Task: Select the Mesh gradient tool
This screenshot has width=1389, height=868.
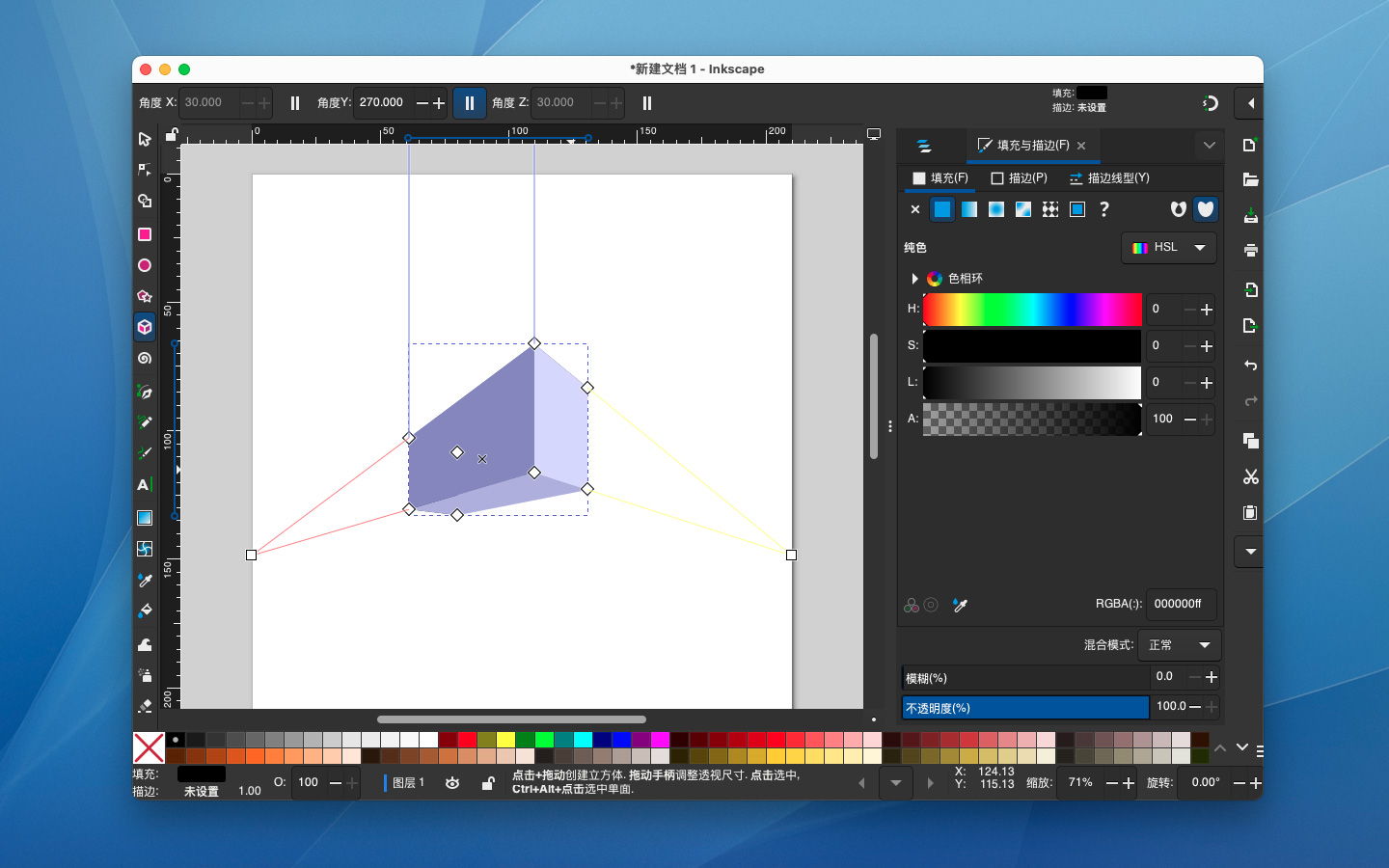Action: pos(145,549)
